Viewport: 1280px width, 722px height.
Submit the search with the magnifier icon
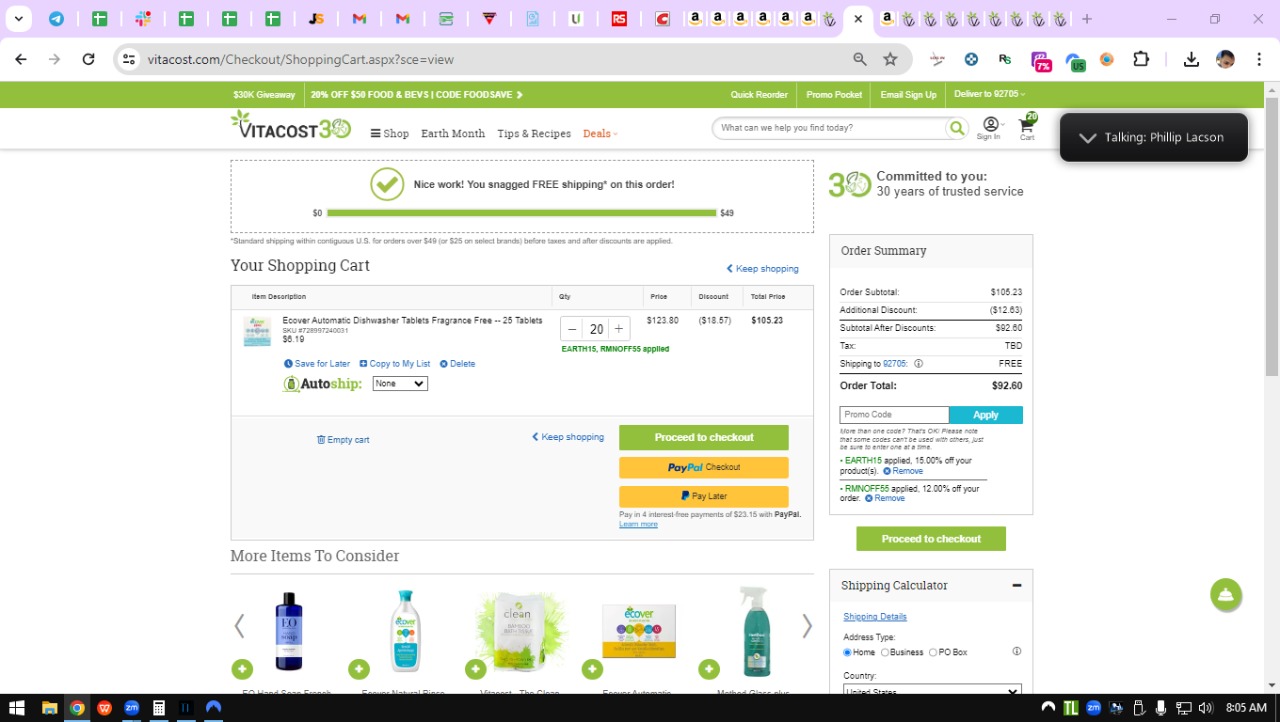tap(957, 128)
